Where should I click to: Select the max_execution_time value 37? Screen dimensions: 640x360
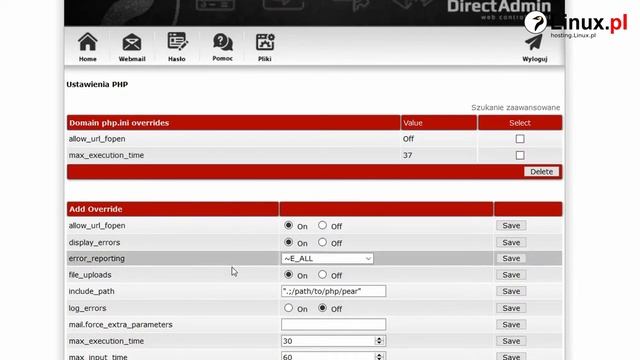point(407,156)
